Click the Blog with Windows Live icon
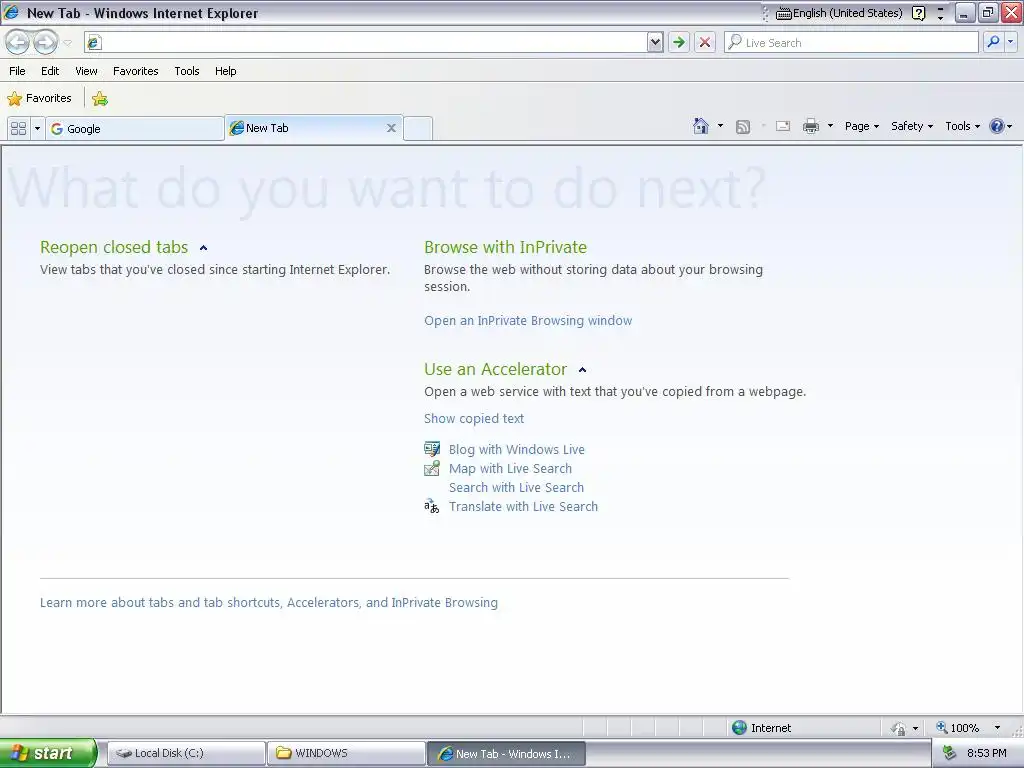The height and width of the screenshot is (768, 1024). point(432,449)
